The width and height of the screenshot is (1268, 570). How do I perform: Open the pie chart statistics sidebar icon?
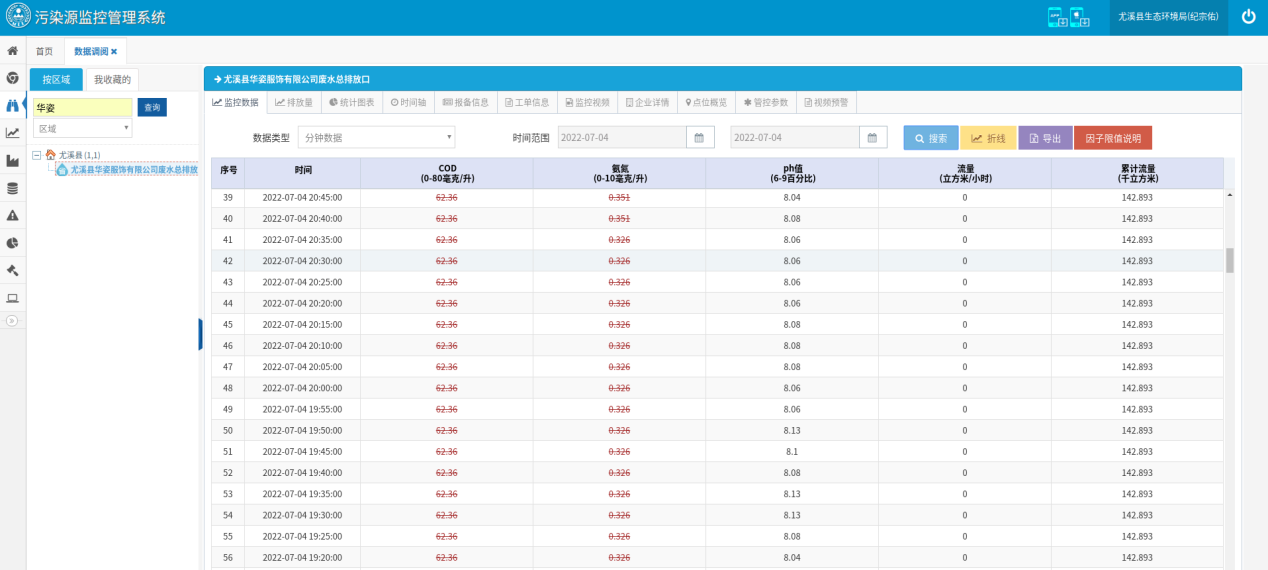tap(12, 243)
